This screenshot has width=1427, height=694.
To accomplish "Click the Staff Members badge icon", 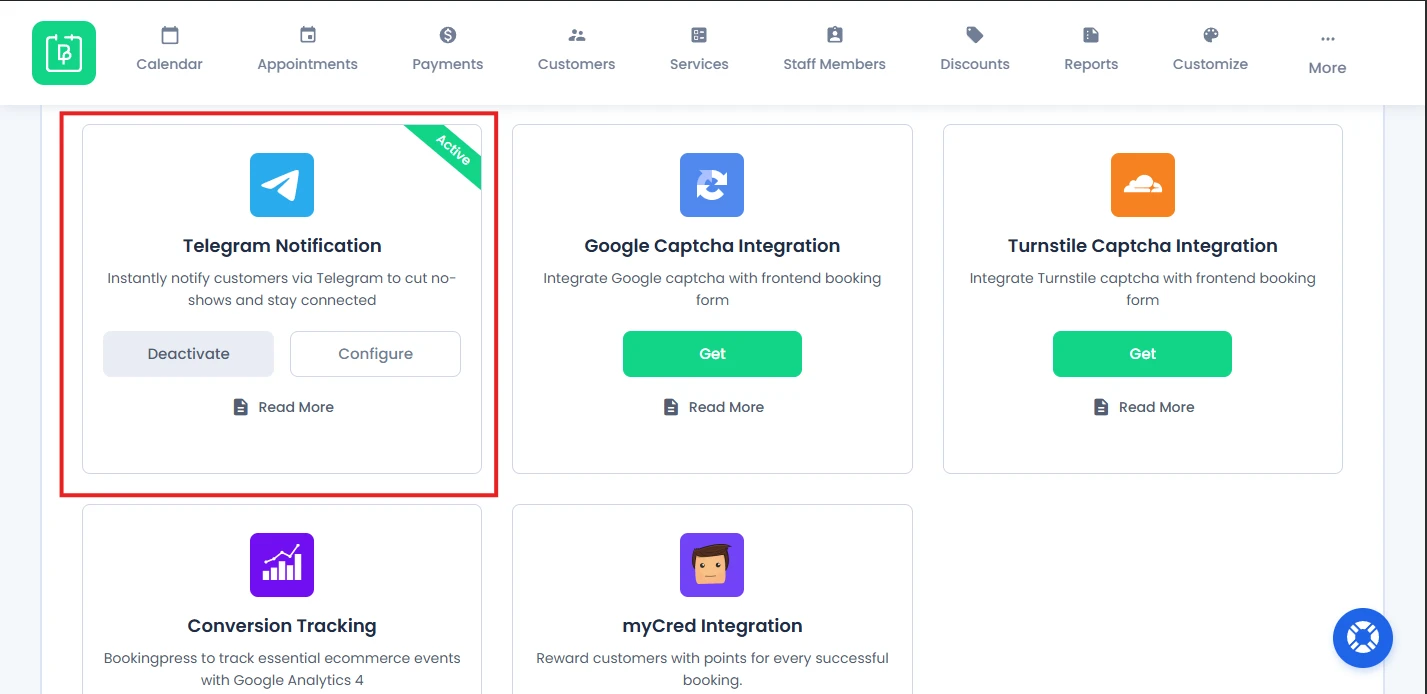I will tap(835, 35).
